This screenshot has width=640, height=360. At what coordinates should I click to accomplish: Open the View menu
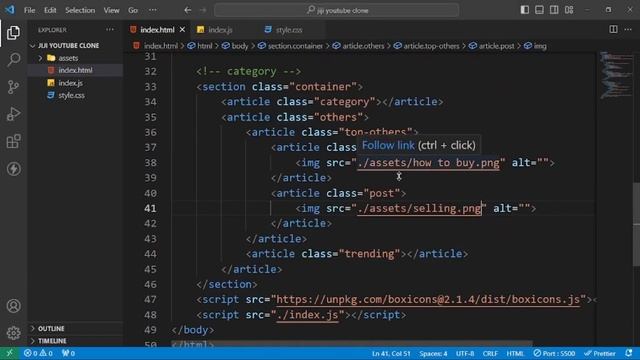click(x=111, y=10)
